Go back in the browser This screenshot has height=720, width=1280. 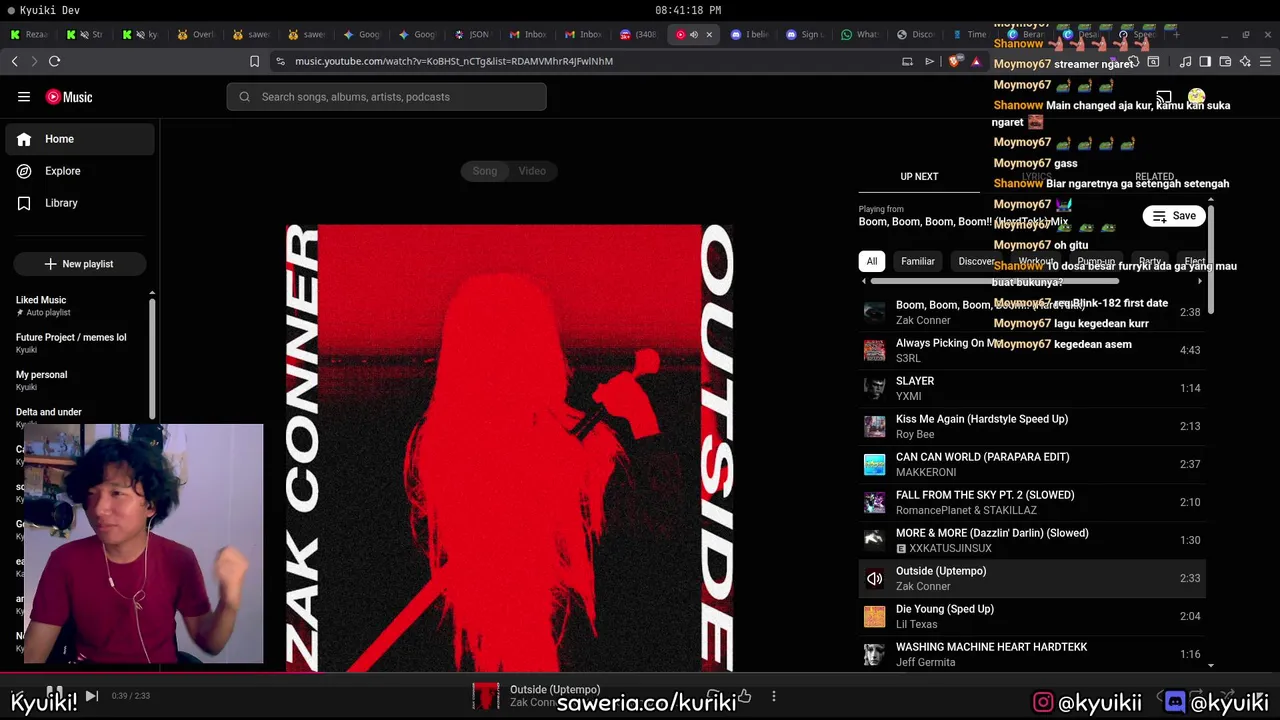click(x=15, y=61)
